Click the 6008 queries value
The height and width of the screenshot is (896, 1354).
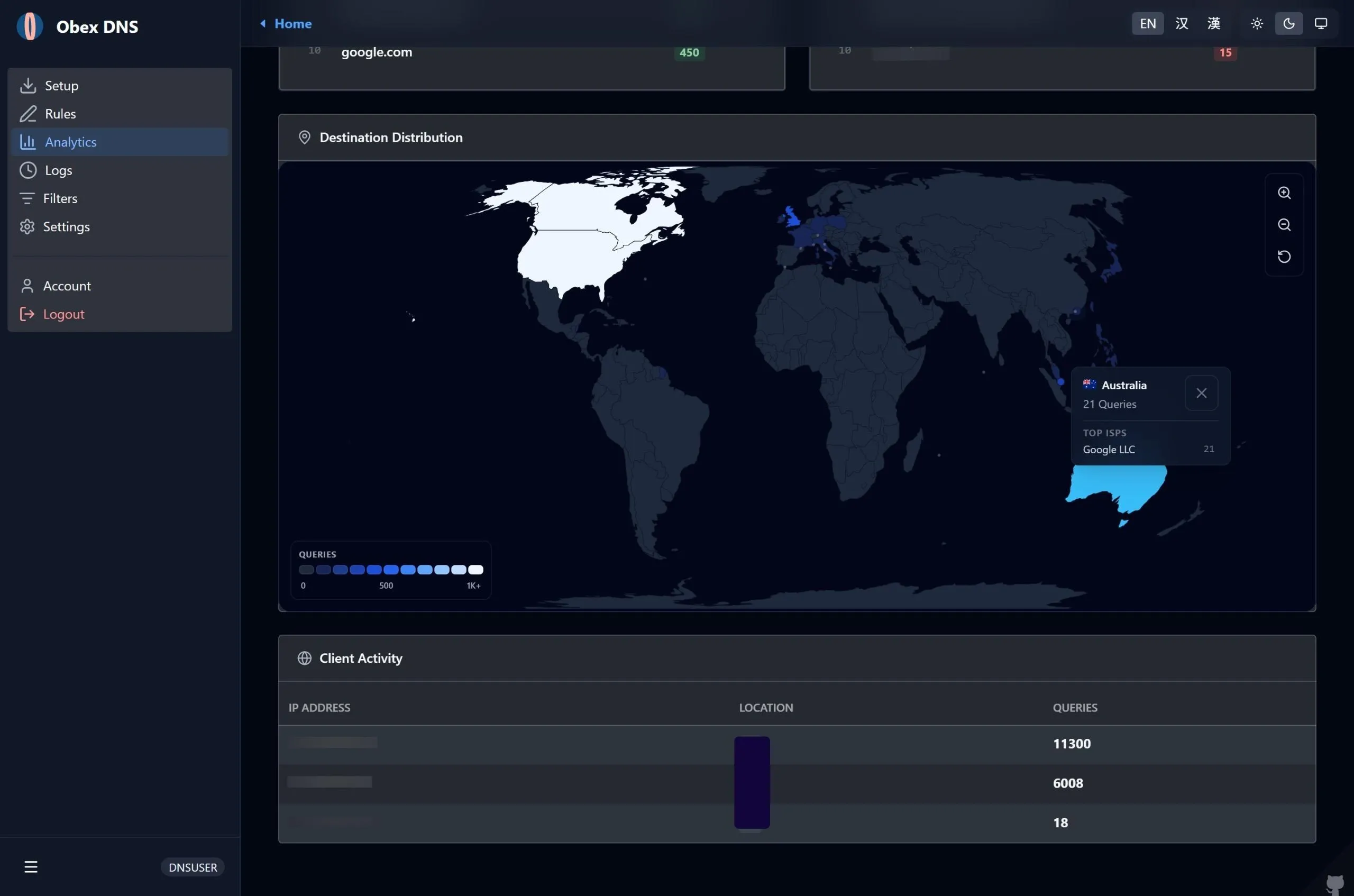[1068, 783]
